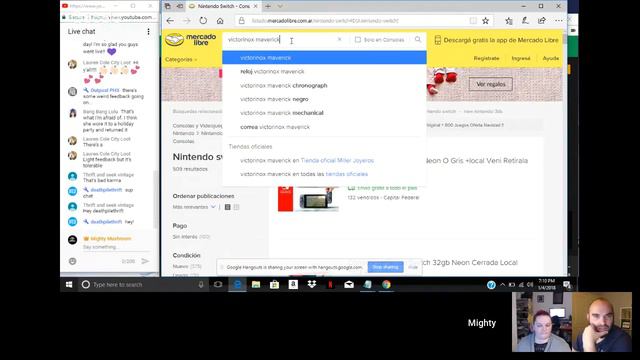Open the emoji picker in live chat
Viewport: 640px width, 360px height.
(72, 261)
